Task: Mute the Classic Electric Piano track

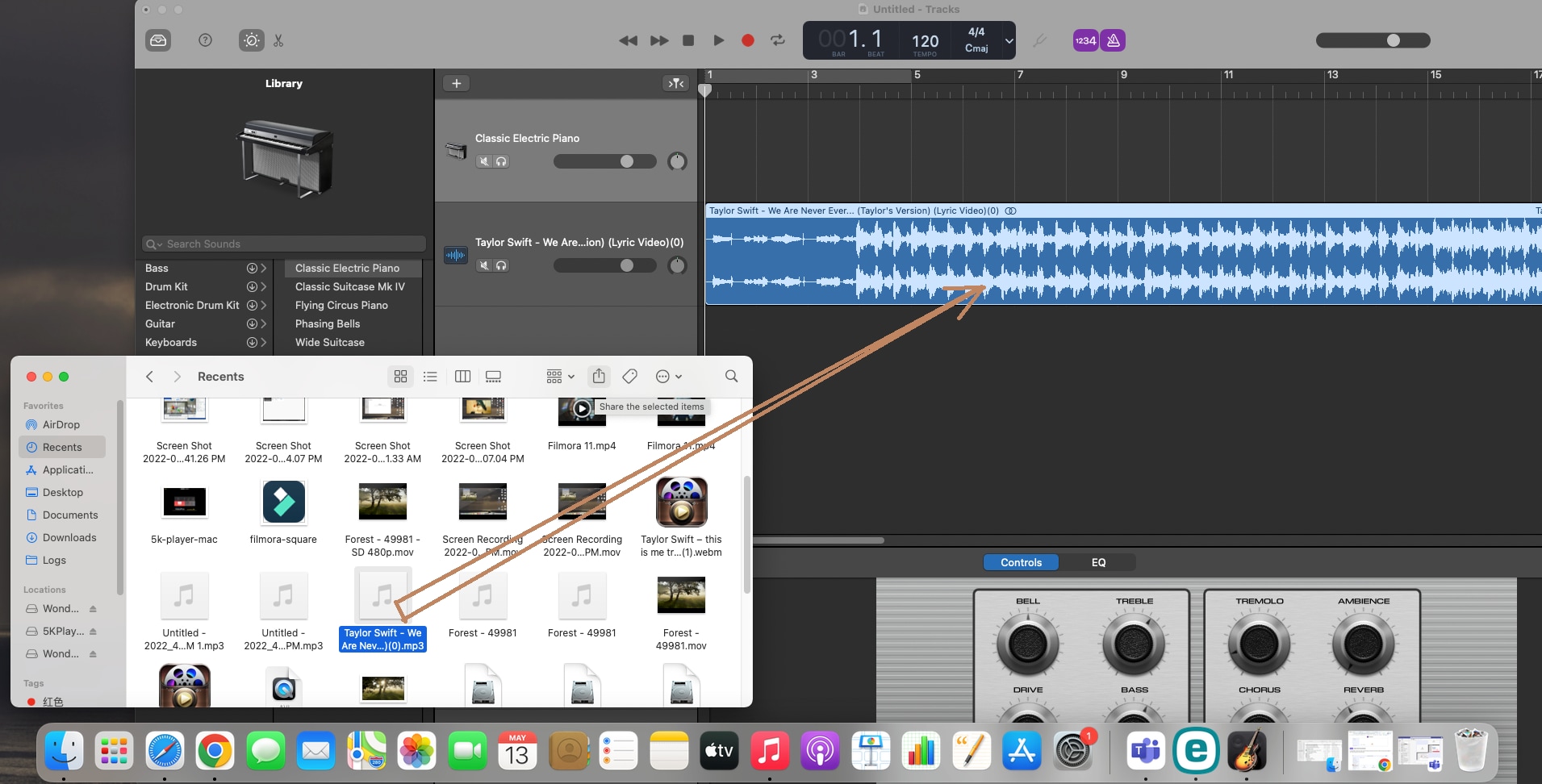Action: (x=484, y=161)
